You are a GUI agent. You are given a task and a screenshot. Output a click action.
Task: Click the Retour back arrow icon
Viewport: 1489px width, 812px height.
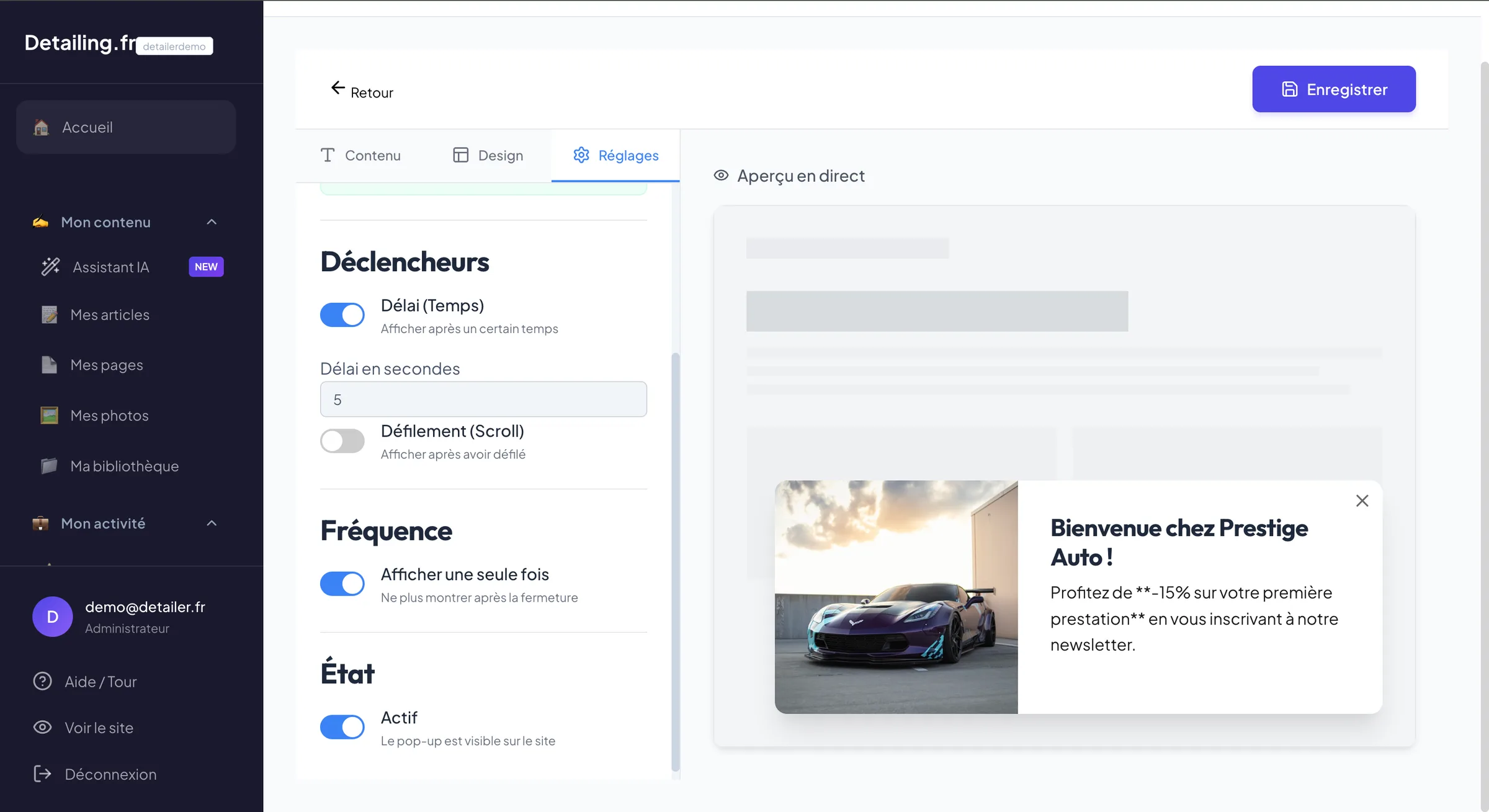[x=338, y=88]
